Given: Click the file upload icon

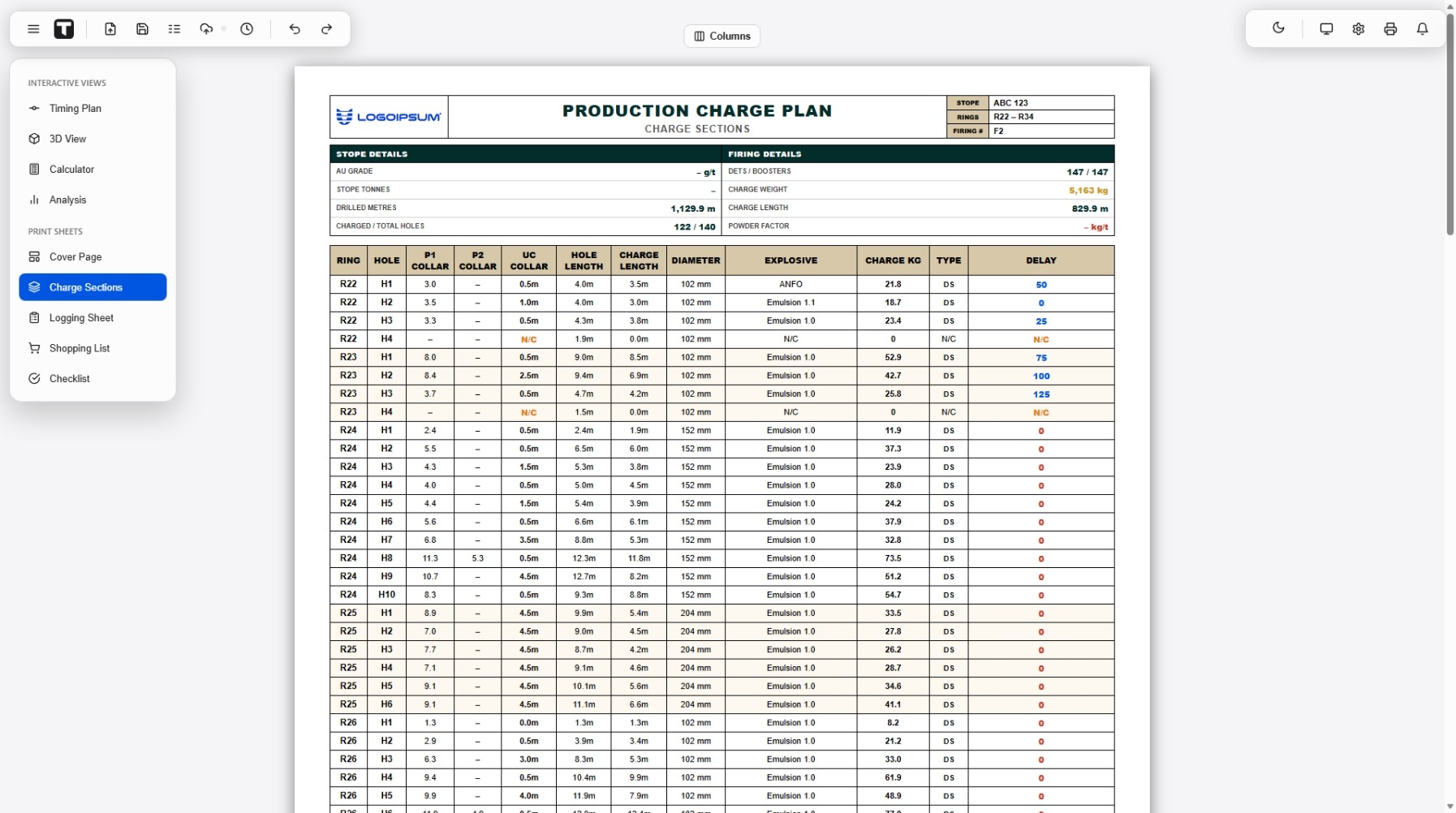Looking at the screenshot, I should (x=110, y=29).
